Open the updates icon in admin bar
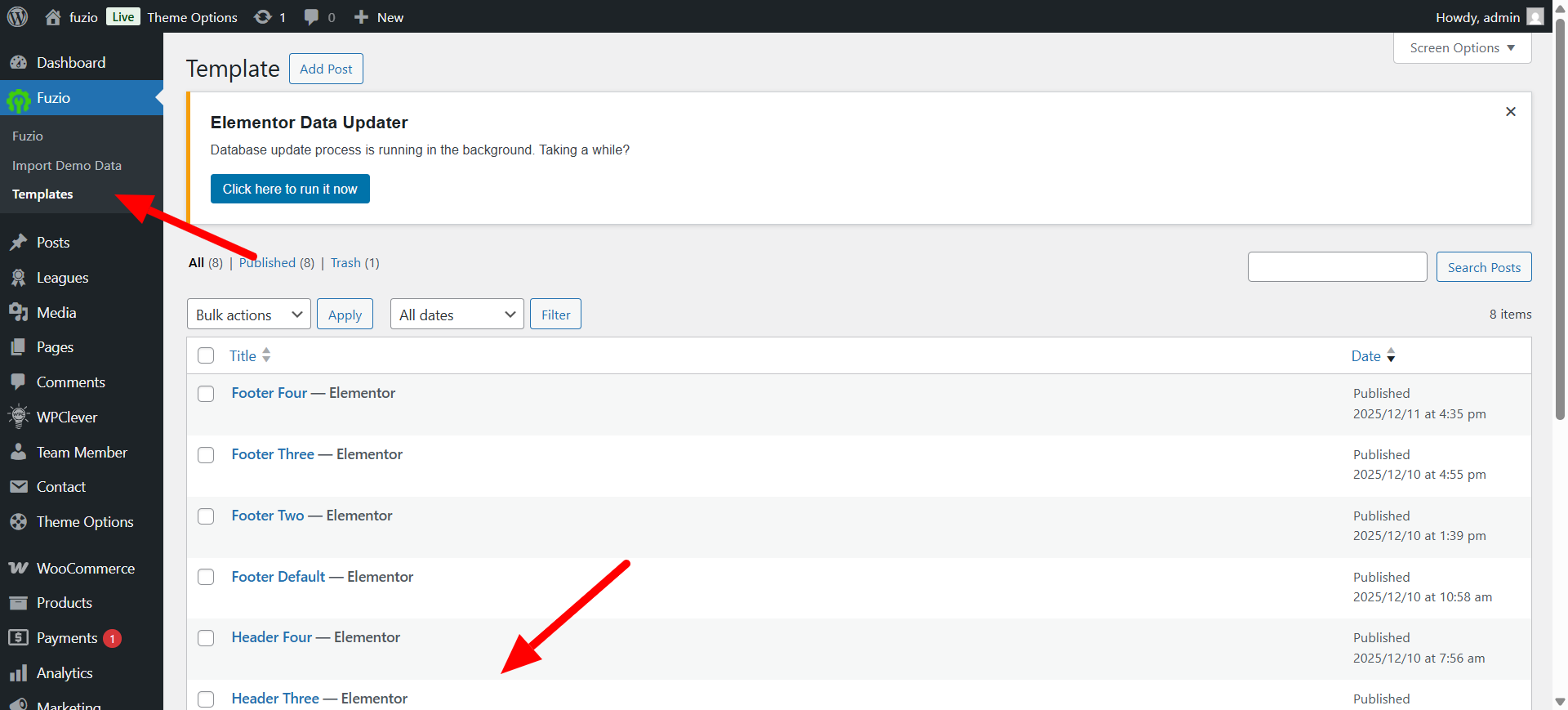1568x710 pixels. click(x=263, y=17)
